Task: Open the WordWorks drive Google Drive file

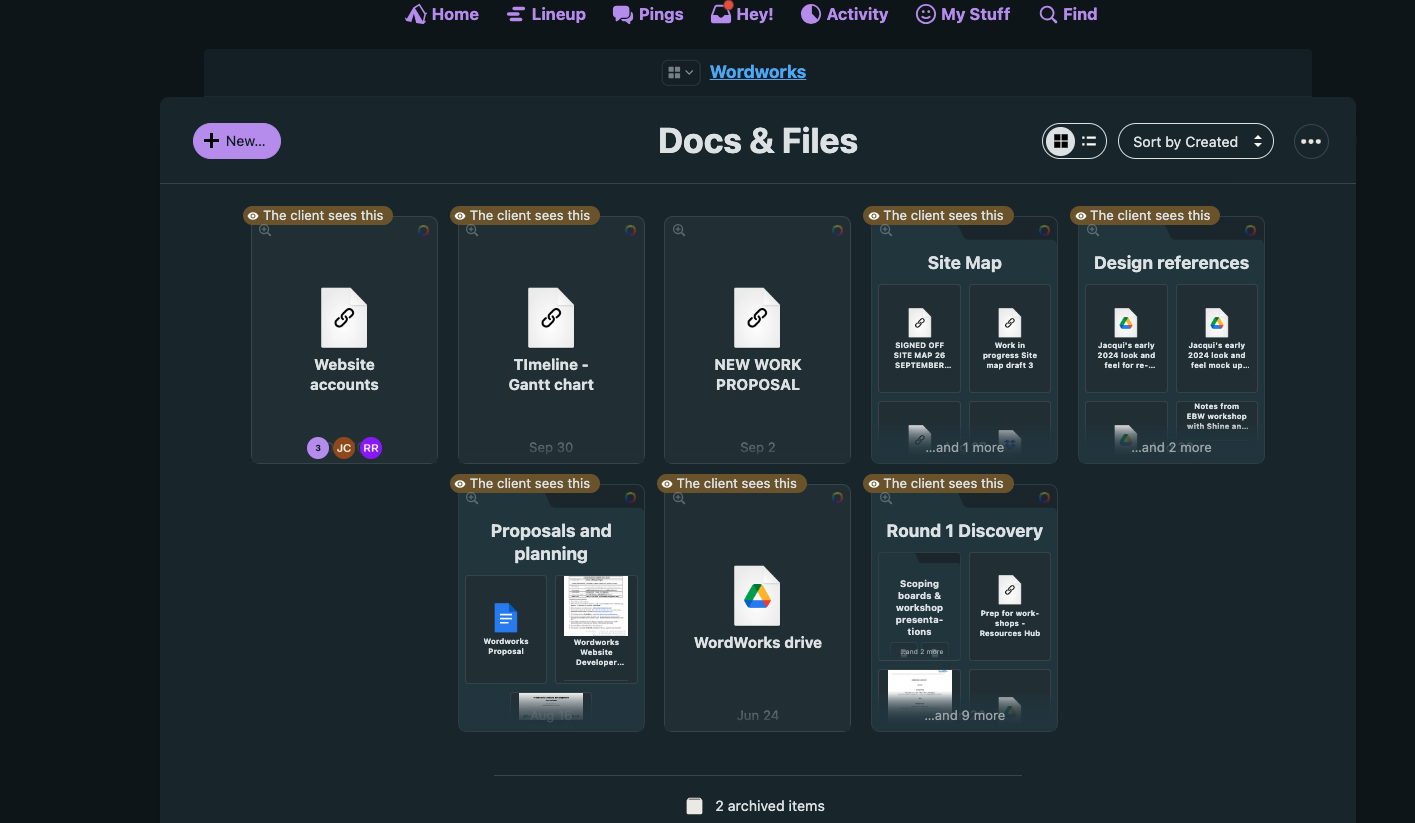Action: 757,596
